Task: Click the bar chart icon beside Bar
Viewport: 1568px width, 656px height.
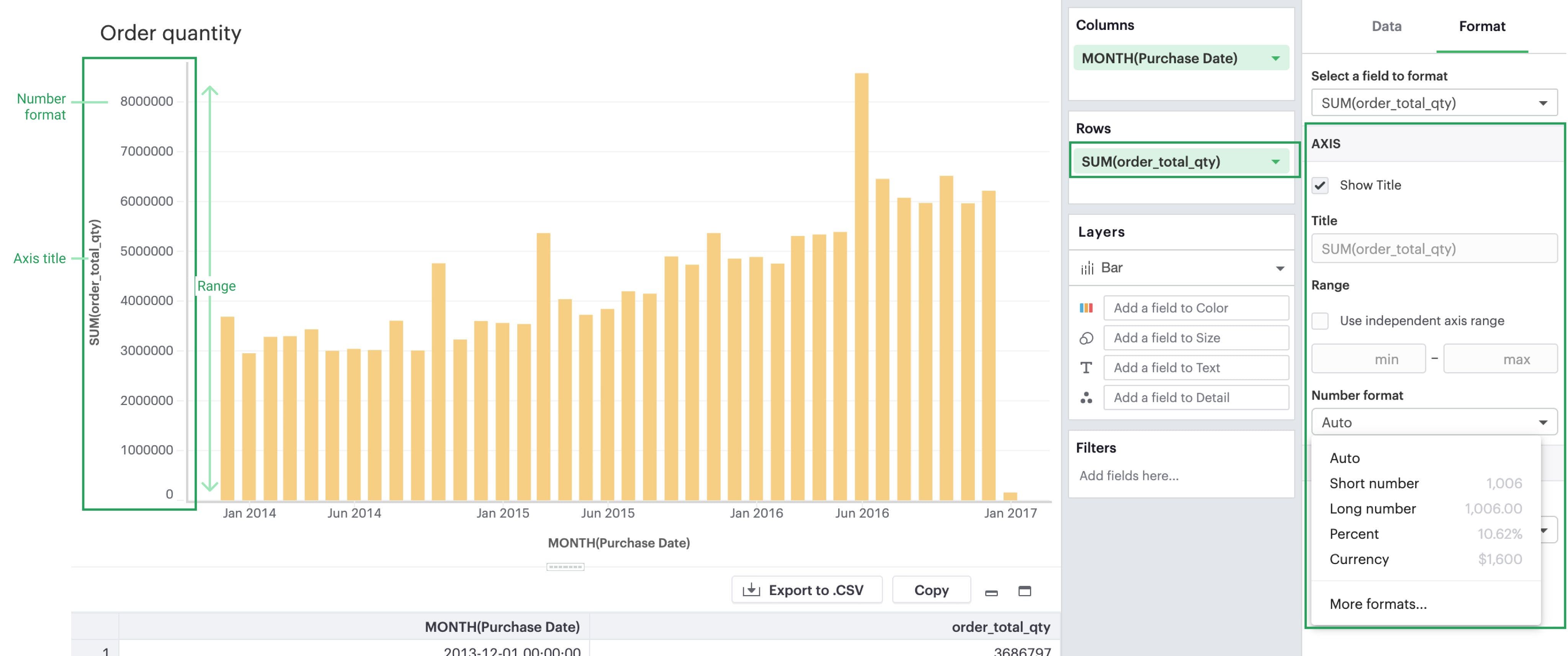Action: tap(1087, 268)
